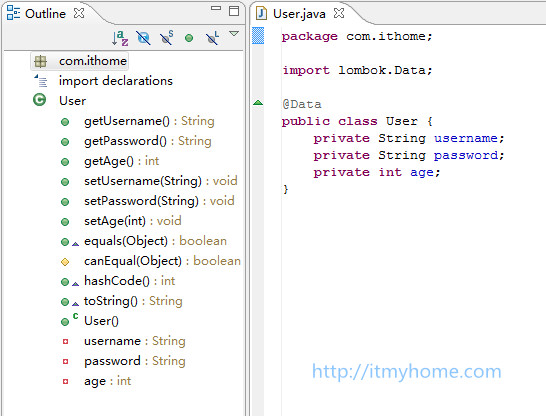Click the Java file icon on User.java tab
The image size is (546, 416).
261,14
